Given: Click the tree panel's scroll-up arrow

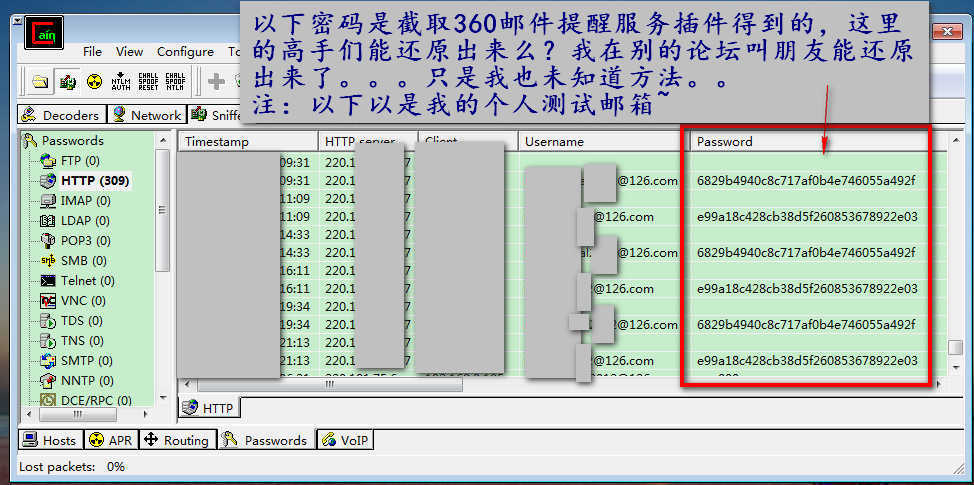Looking at the screenshot, I should click(x=163, y=140).
